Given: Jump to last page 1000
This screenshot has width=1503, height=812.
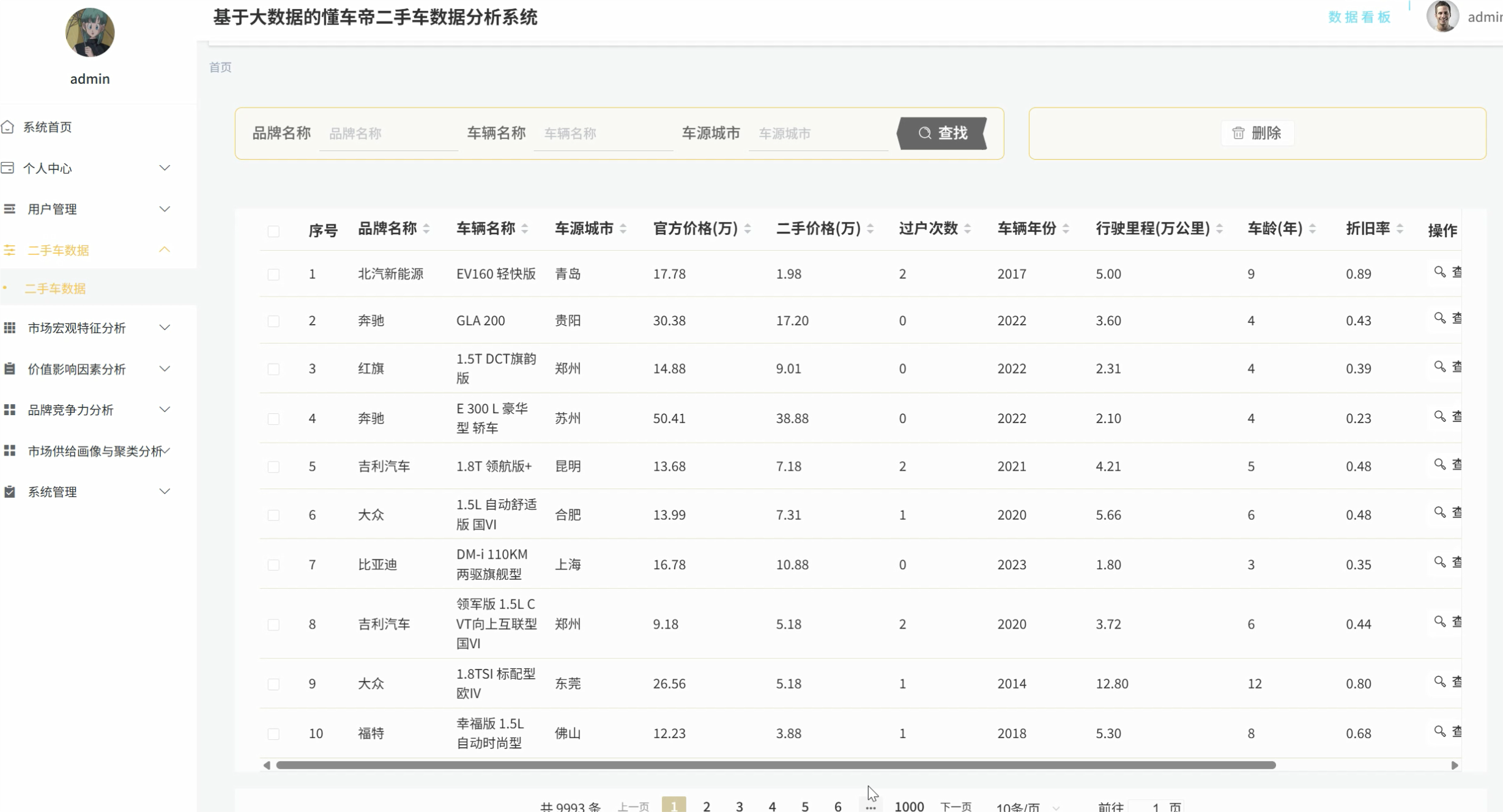Looking at the screenshot, I should point(909,806).
